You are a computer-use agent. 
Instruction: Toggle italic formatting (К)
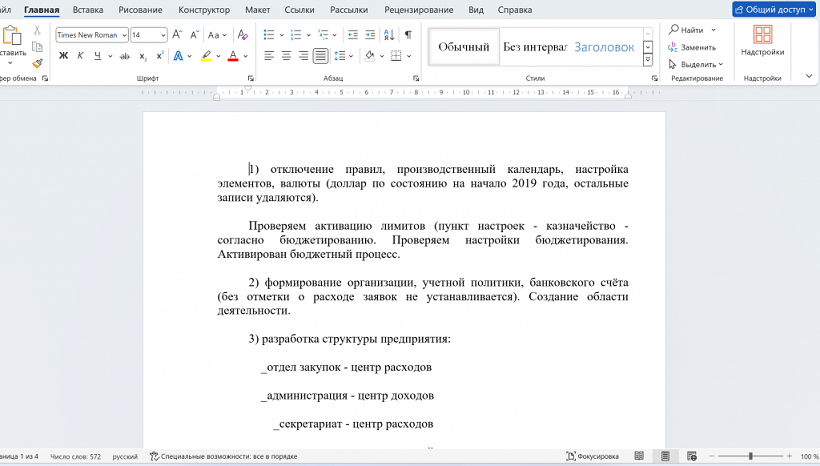coord(80,56)
